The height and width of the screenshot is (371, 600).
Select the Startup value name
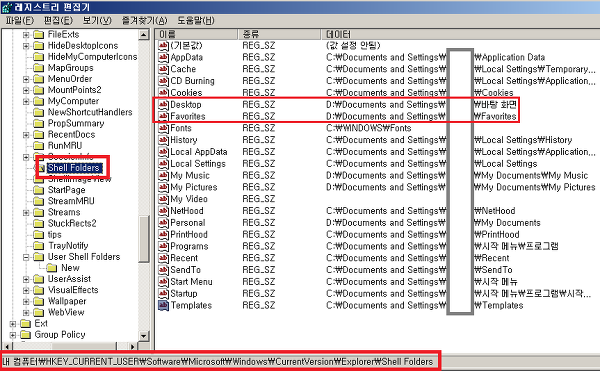coord(184,294)
